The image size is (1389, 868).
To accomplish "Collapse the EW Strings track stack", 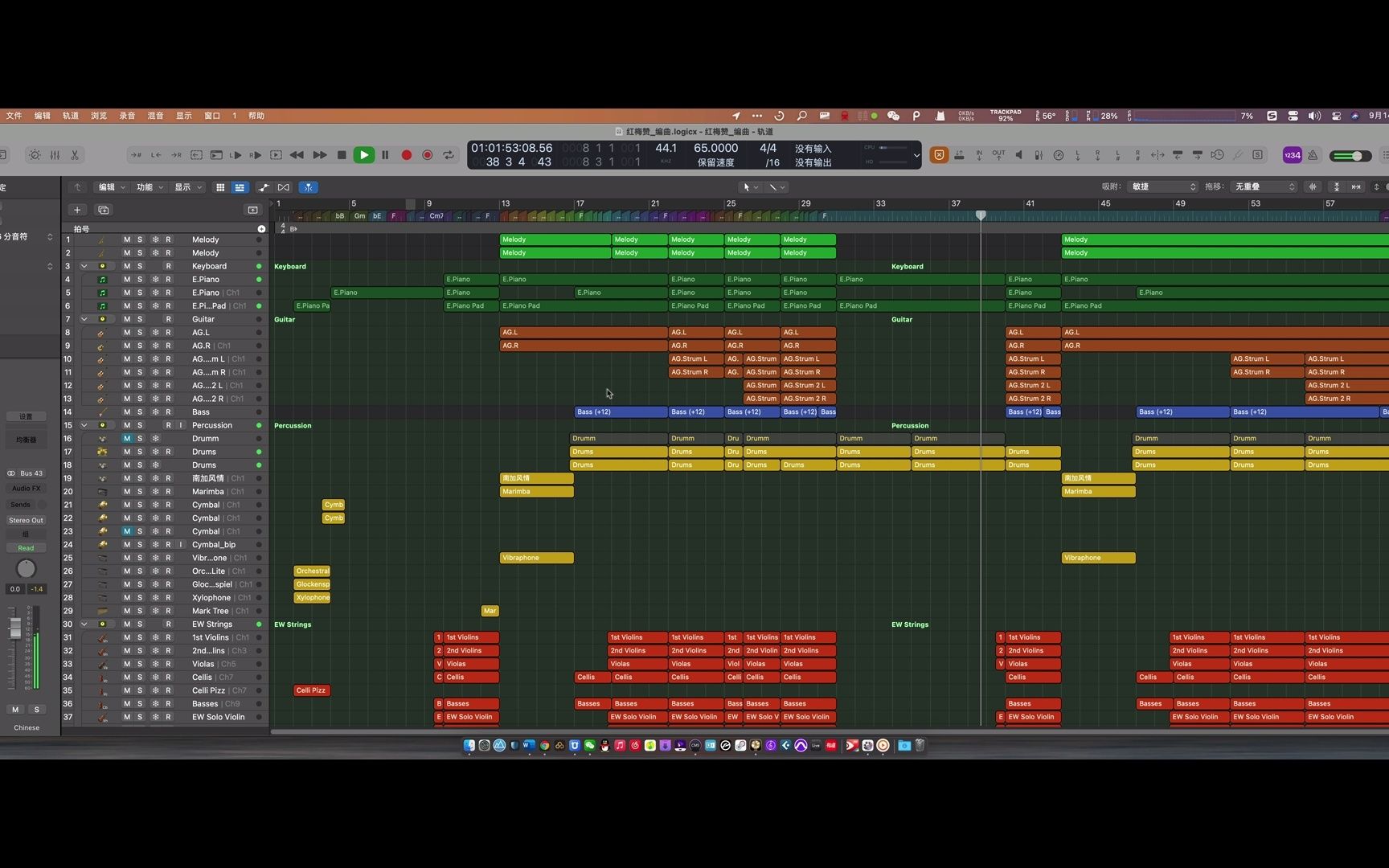I will pyautogui.click(x=84, y=624).
